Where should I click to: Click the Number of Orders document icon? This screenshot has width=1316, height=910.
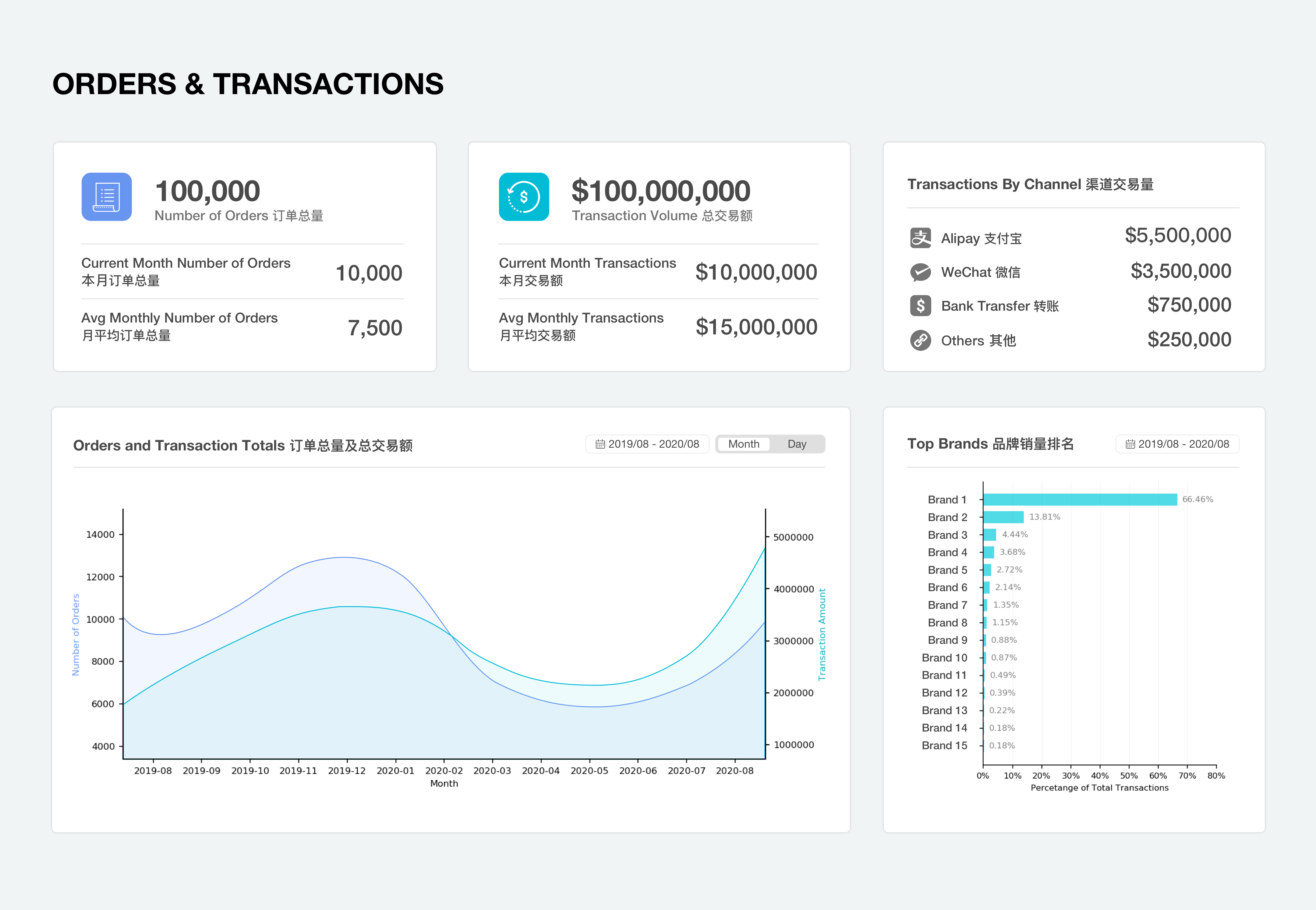(107, 197)
